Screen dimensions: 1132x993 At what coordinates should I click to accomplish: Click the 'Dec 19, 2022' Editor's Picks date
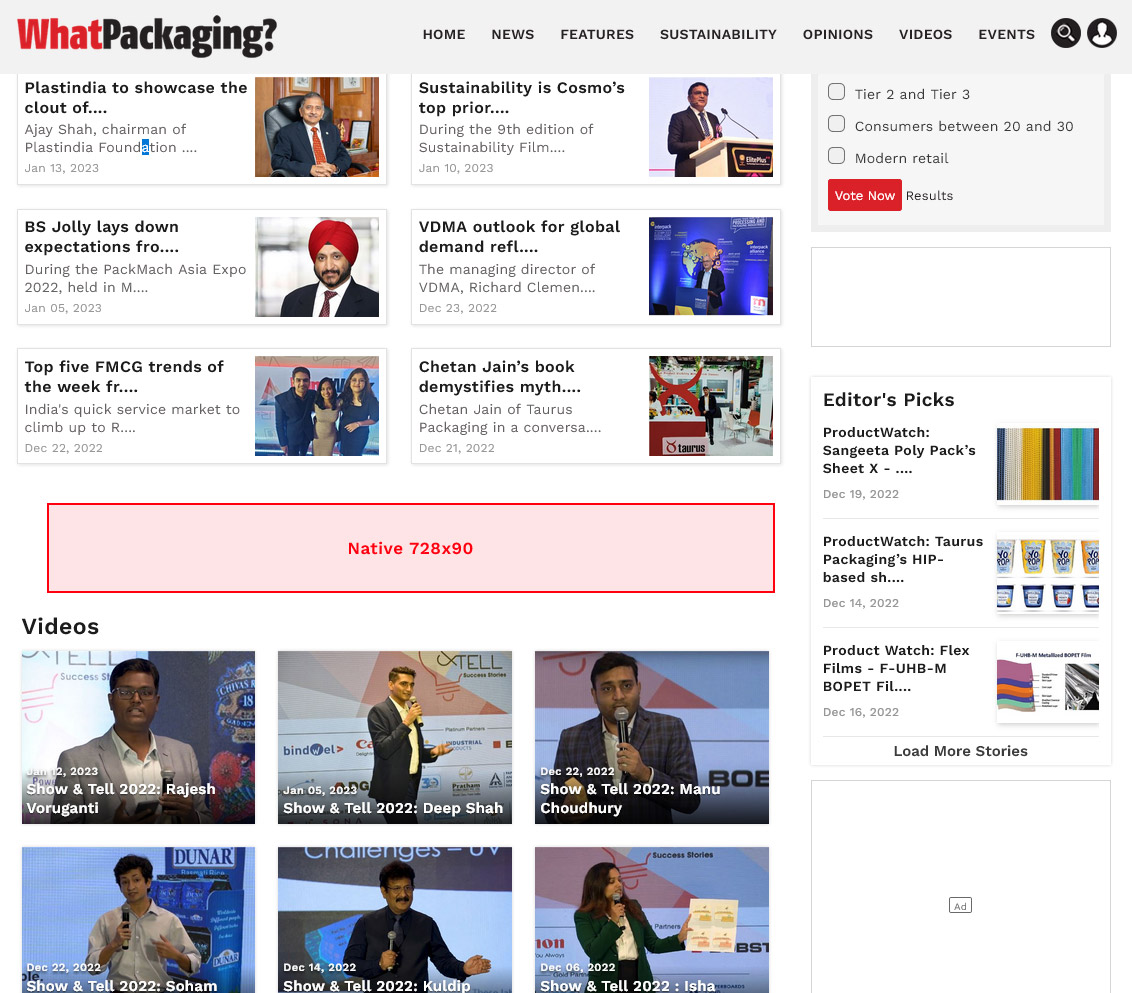[861, 494]
